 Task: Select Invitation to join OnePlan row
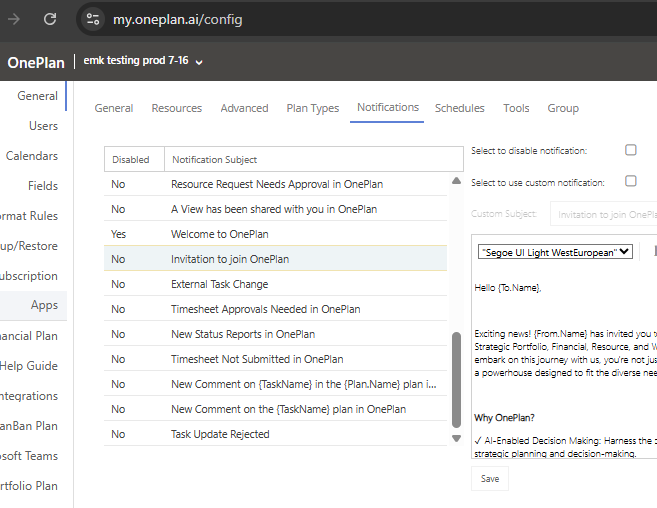click(275, 259)
